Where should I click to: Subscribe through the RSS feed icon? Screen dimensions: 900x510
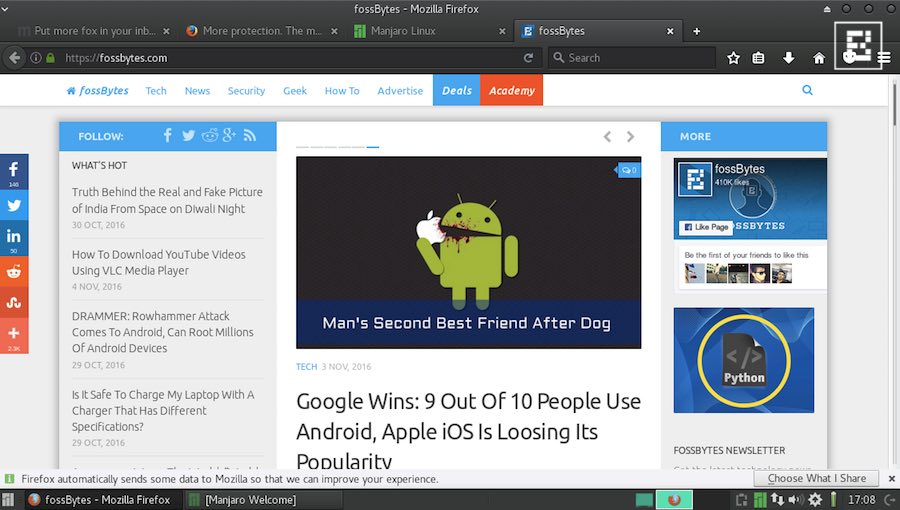click(x=250, y=135)
